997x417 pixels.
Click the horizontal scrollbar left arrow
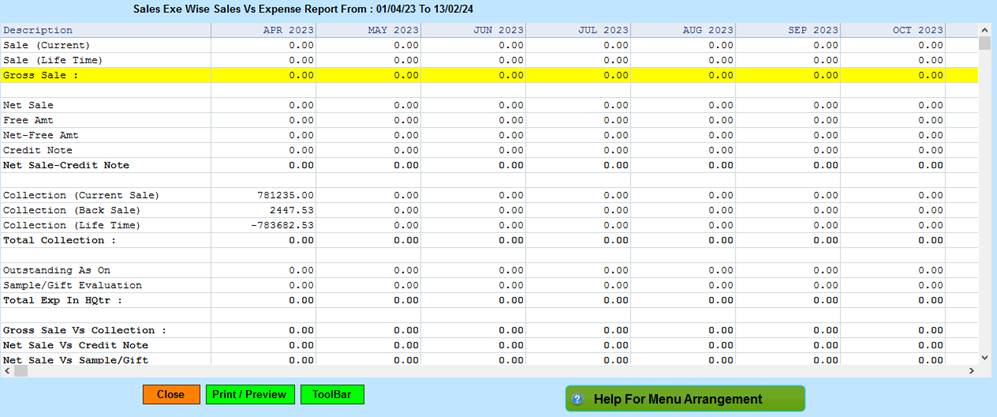tap(7, 370)
